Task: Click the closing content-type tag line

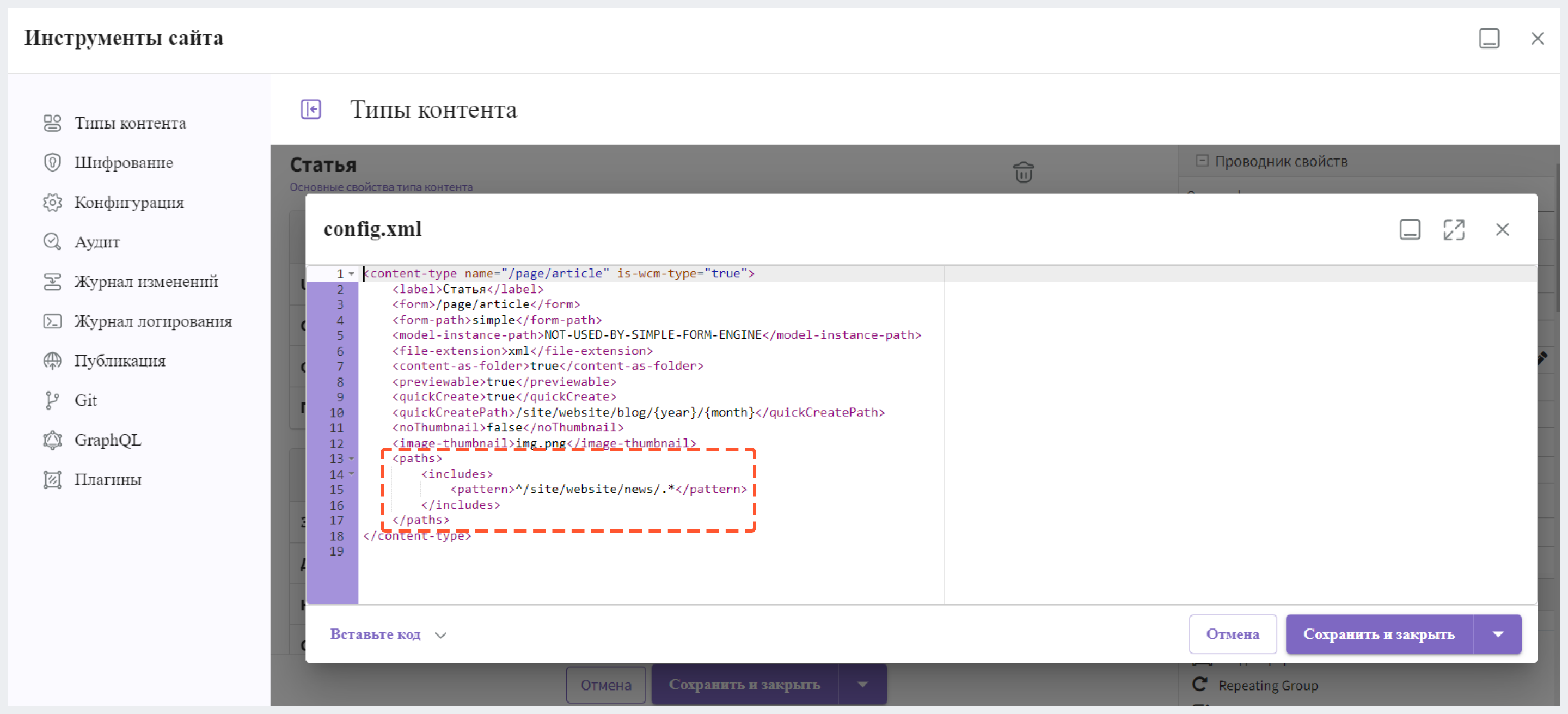Action: [417, 536]
